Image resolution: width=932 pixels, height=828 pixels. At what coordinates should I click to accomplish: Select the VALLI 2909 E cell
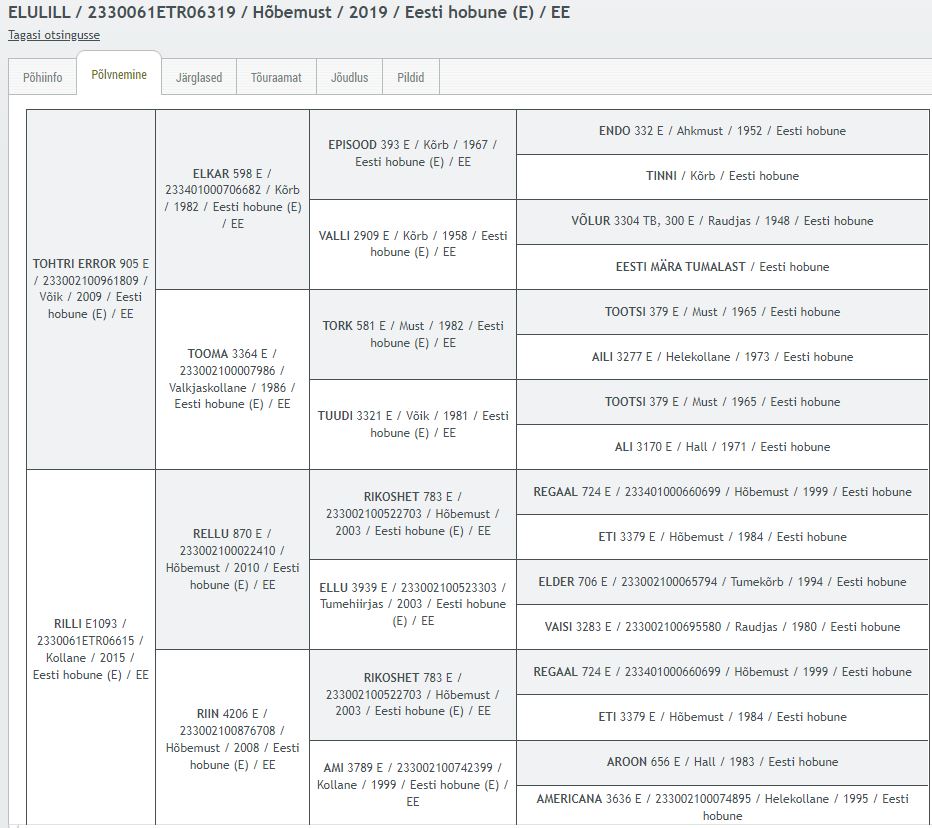[x=413, y=244]
